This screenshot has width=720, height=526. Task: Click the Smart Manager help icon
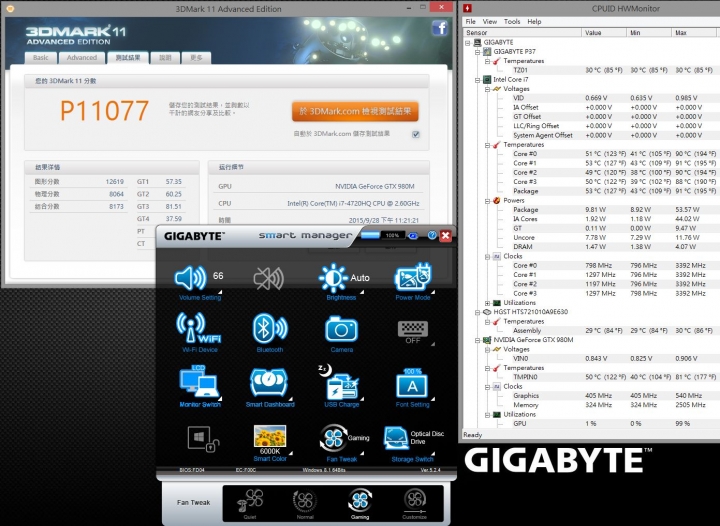click(432, 235)
